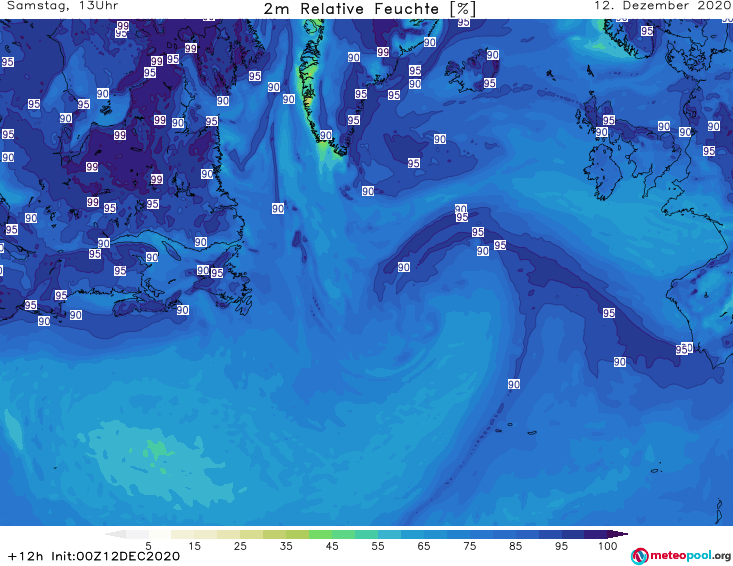Click the round meteopool logo icon
Screen dimensions: 733x566
click(639, 556)
